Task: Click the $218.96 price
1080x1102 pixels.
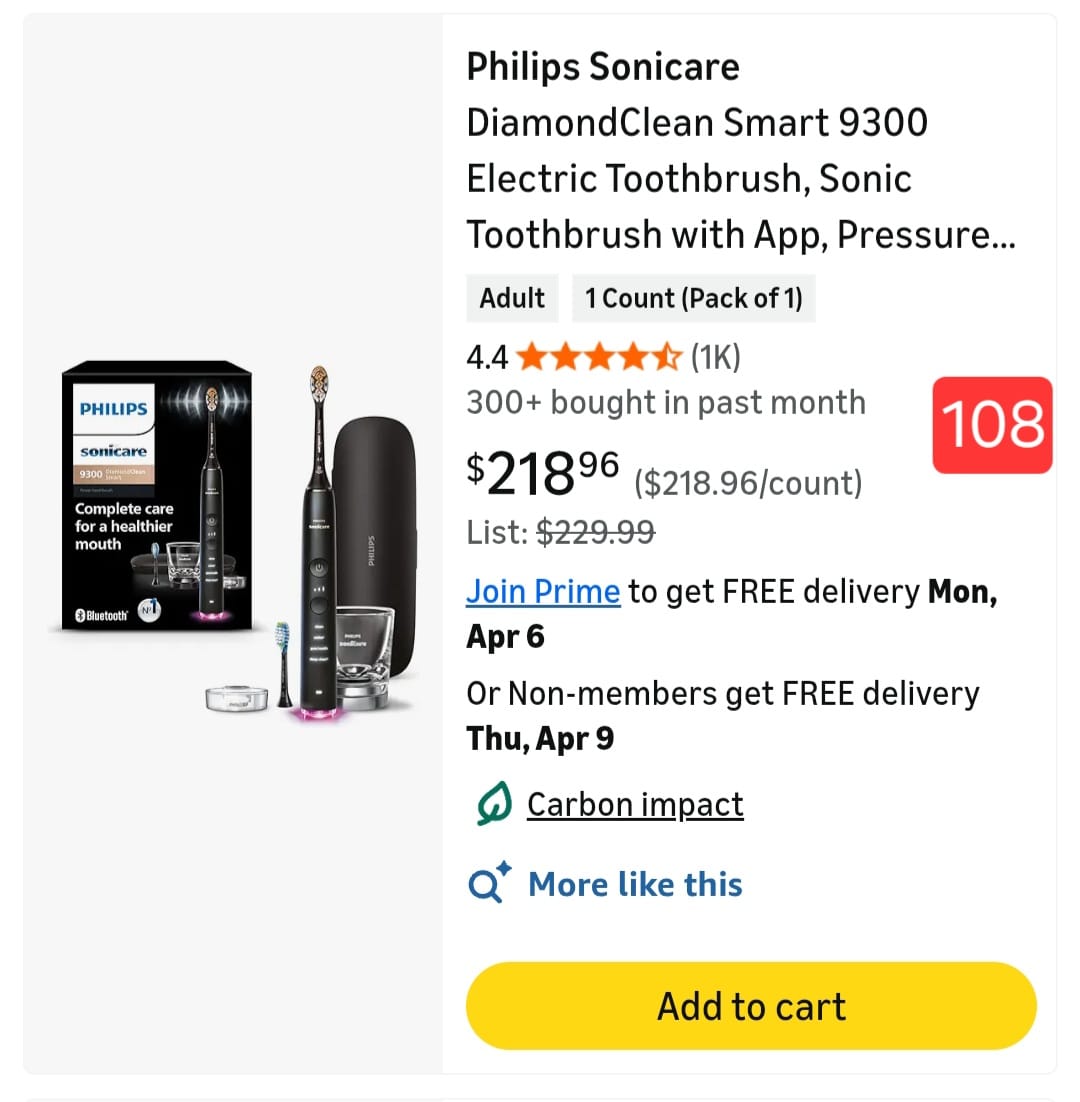Action: tap(543, 474)
